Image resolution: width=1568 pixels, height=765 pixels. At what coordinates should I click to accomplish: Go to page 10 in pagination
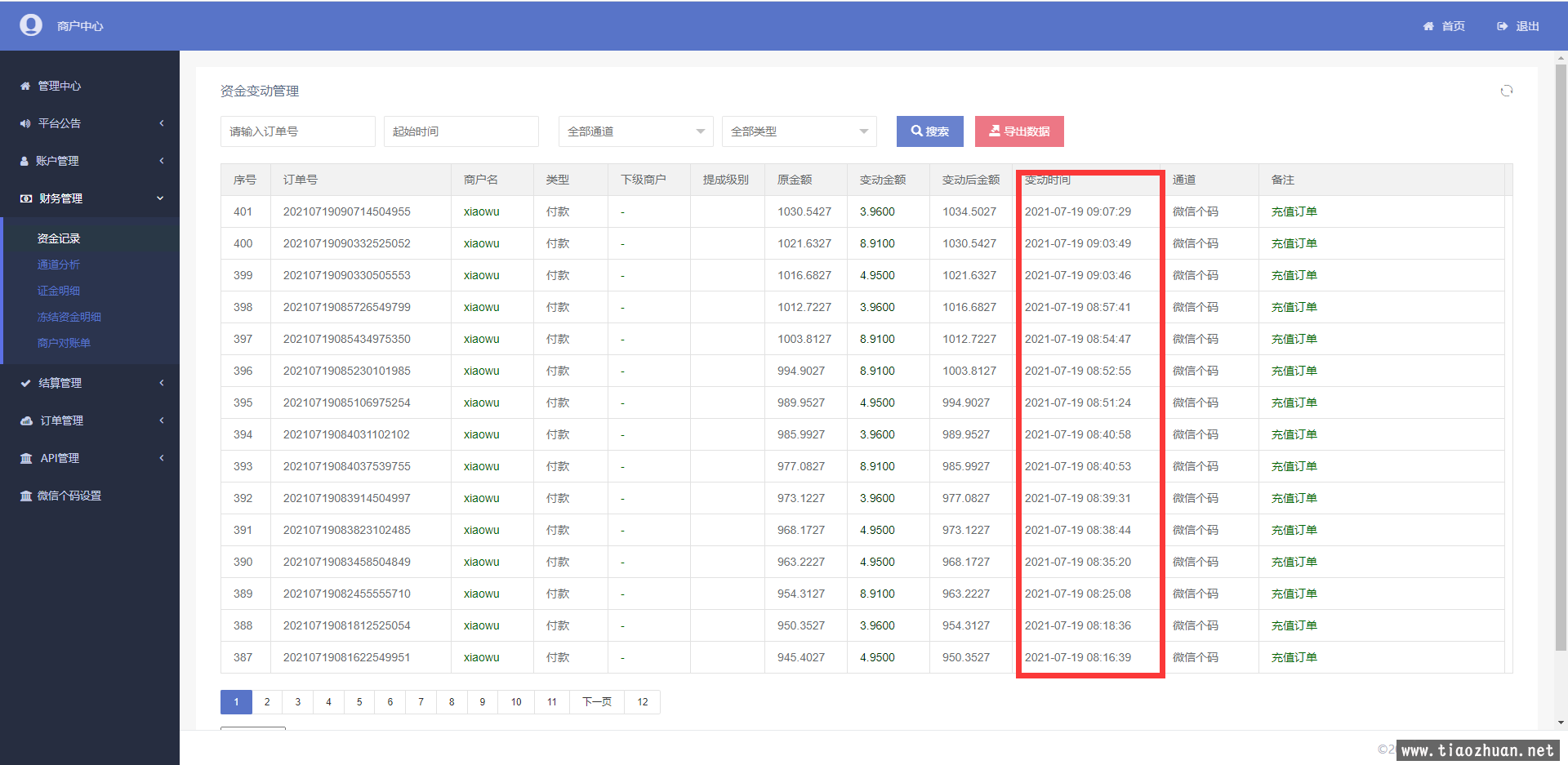point(516,702)
